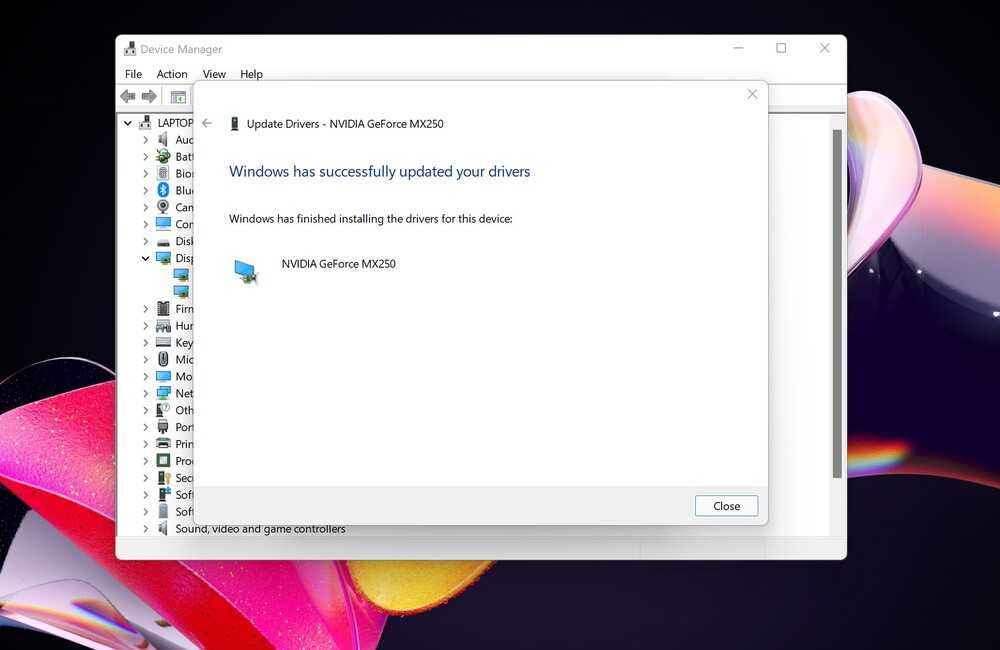Image resolution: width=1000 pixels, height=650 pixels.
Task: Click the Bluetooth category icon
Action: point(163,190)
